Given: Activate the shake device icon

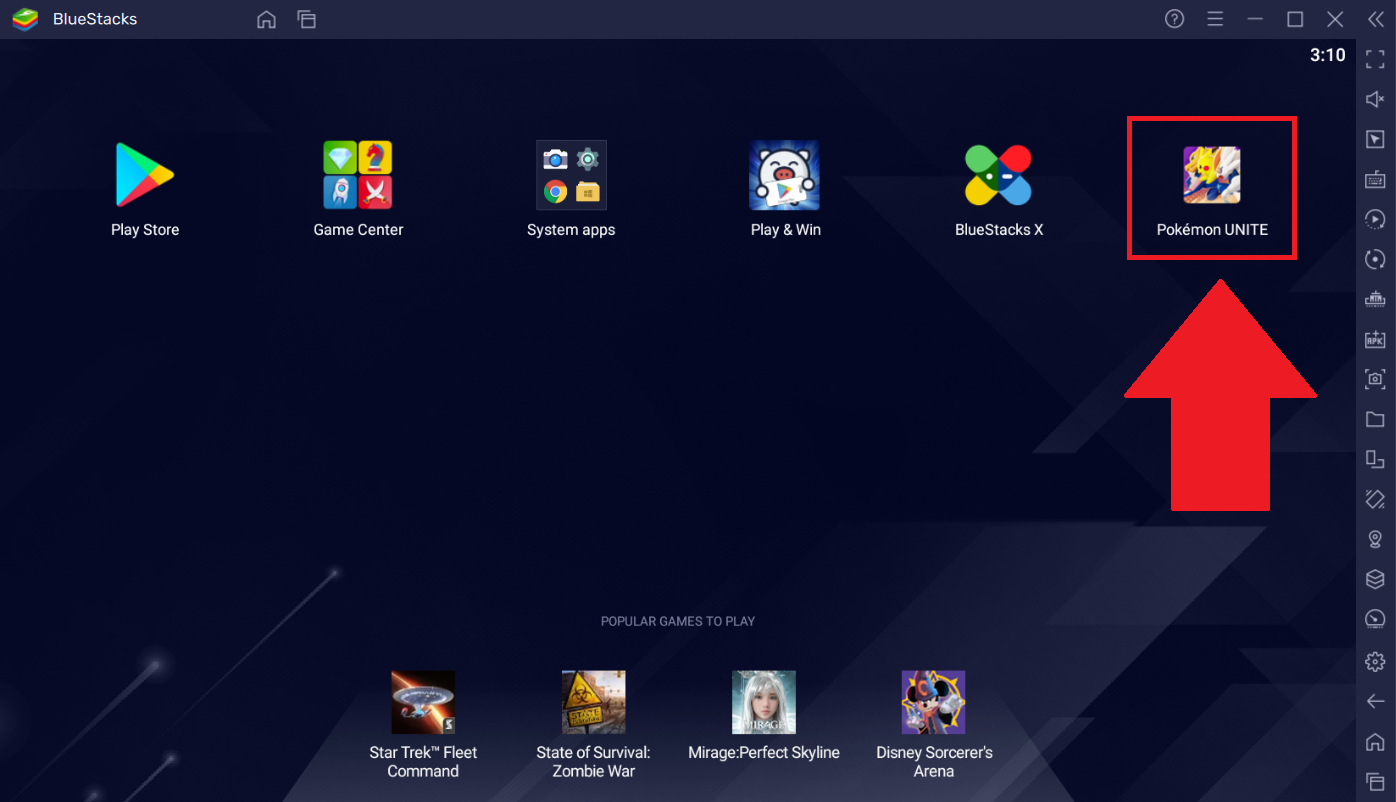Looking at the screenshot, I should (1375, 499).
